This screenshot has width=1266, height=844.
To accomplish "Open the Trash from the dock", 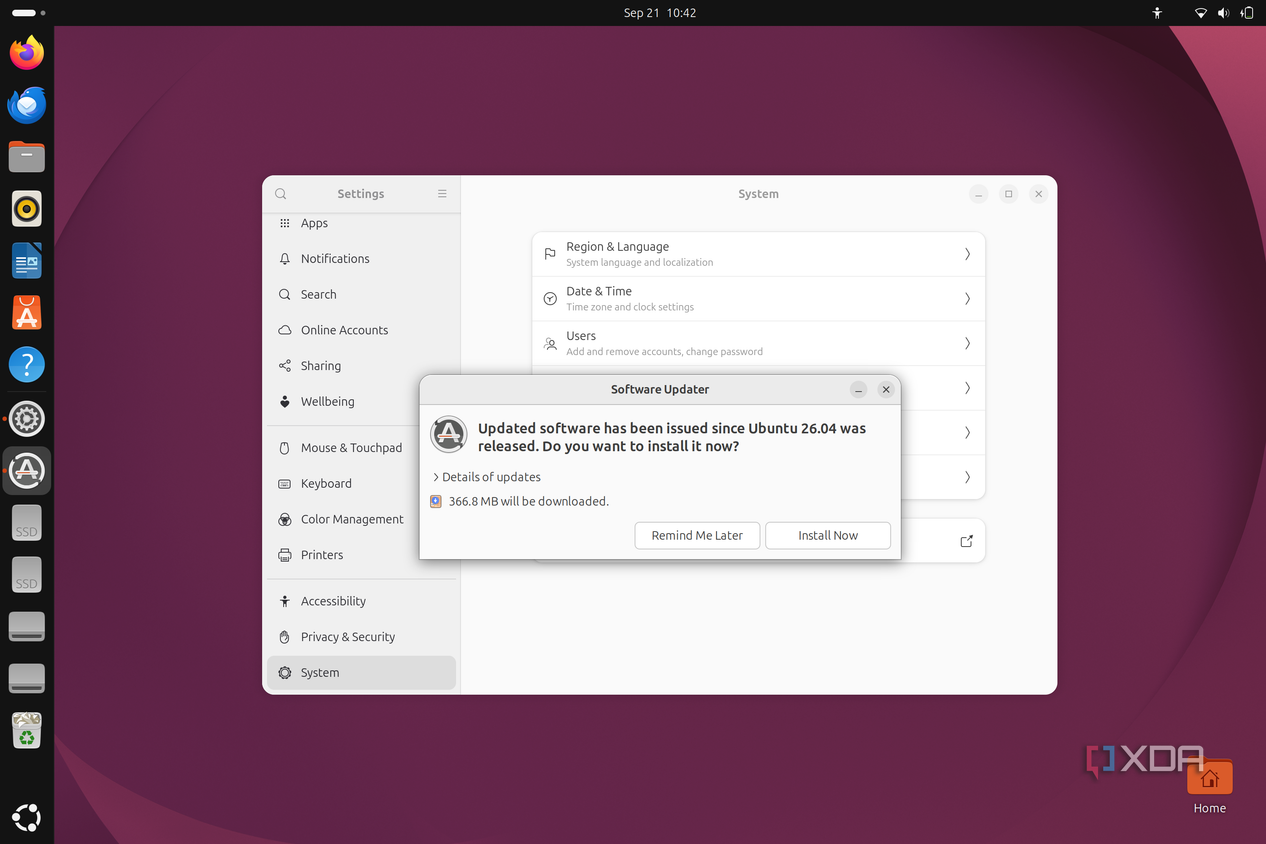I will pyautogui.click(x=27, y=730).
